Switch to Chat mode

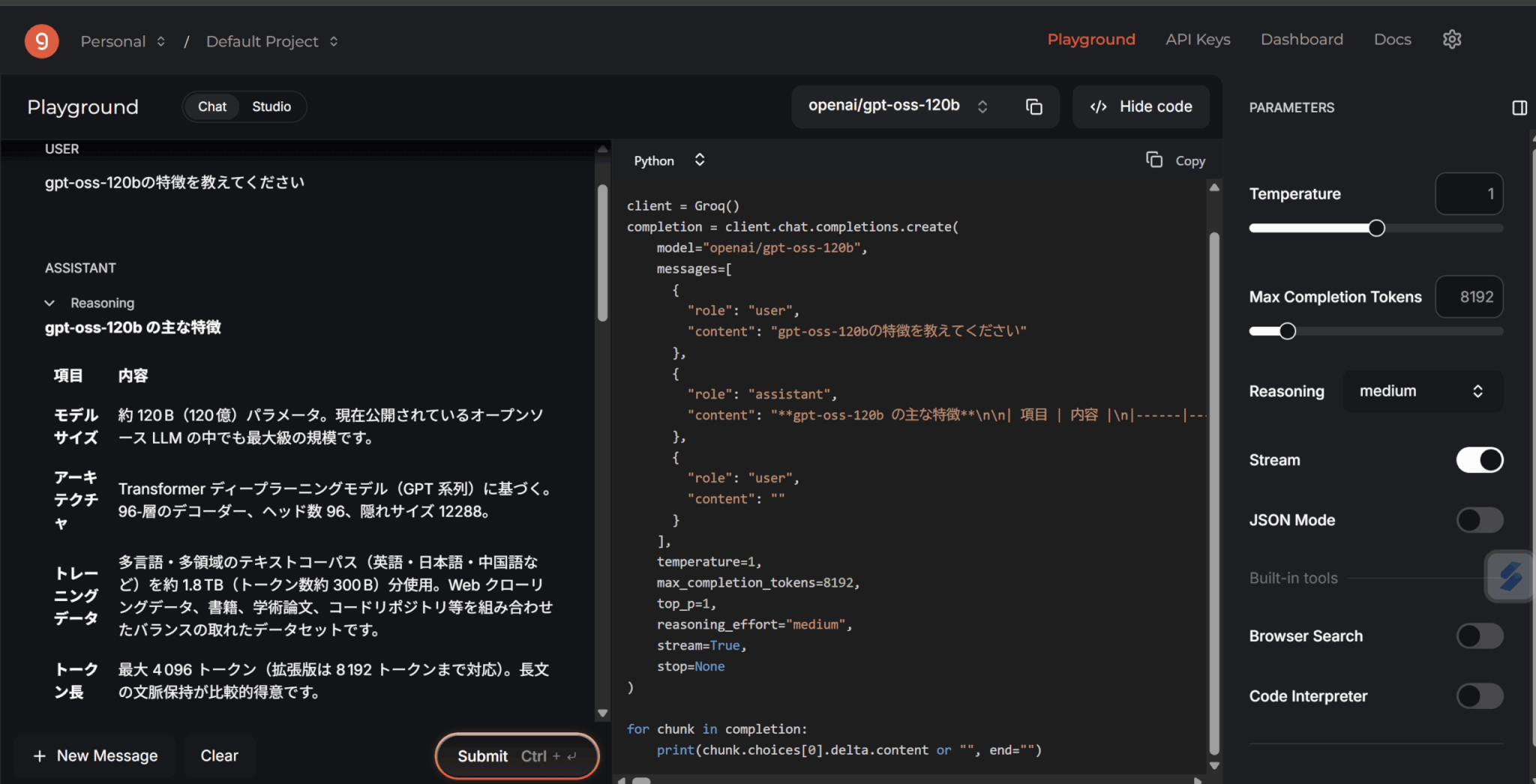tap(212, 106)
